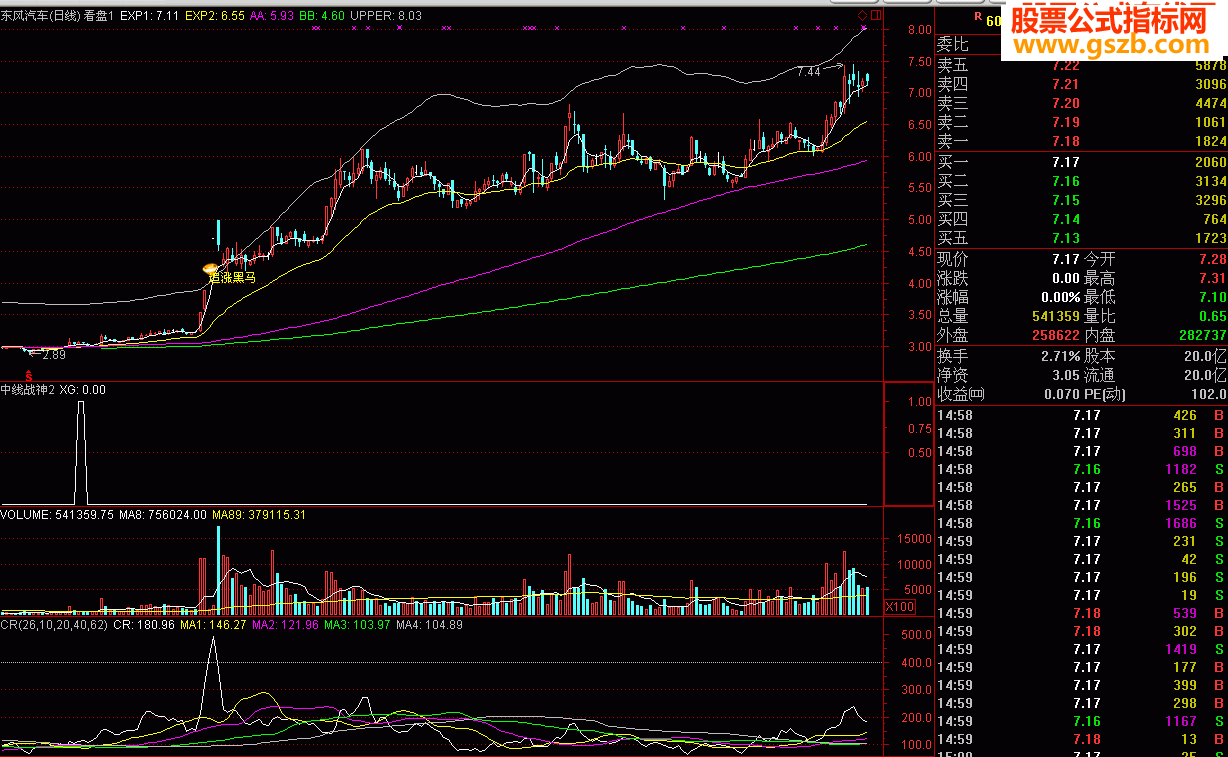The image size is (1228, 757).
Task: Click the red diamond icon above the chart
Action: click(x=863, y=16)
